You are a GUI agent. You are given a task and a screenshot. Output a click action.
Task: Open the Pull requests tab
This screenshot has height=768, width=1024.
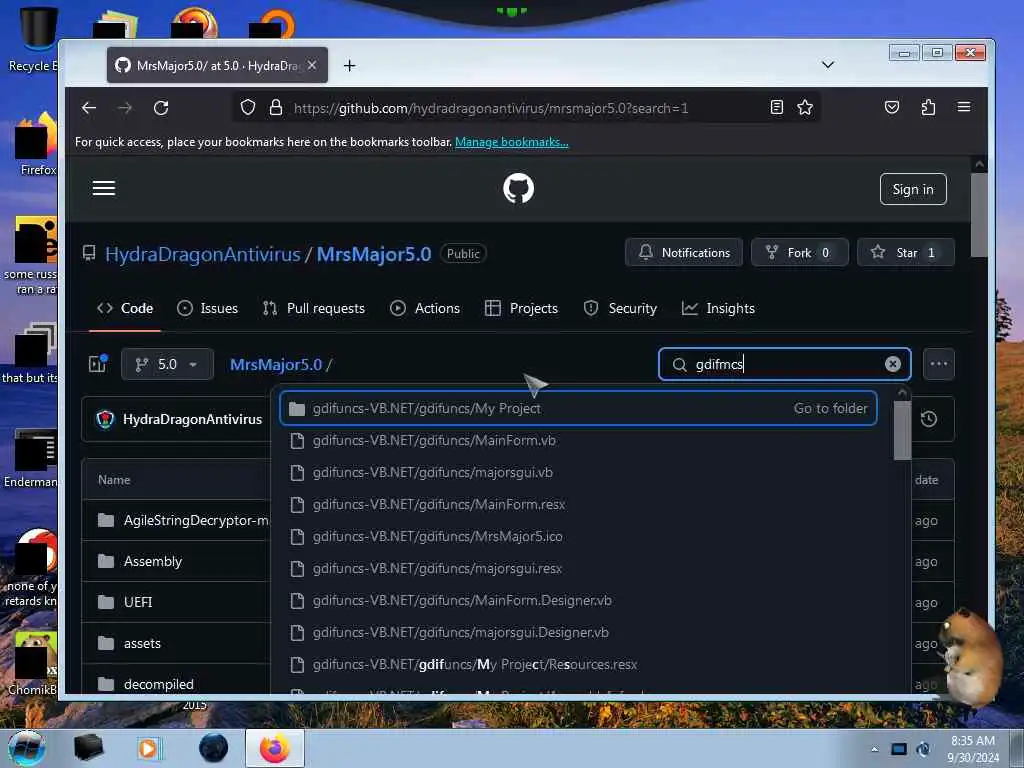[x=313, y=308]
